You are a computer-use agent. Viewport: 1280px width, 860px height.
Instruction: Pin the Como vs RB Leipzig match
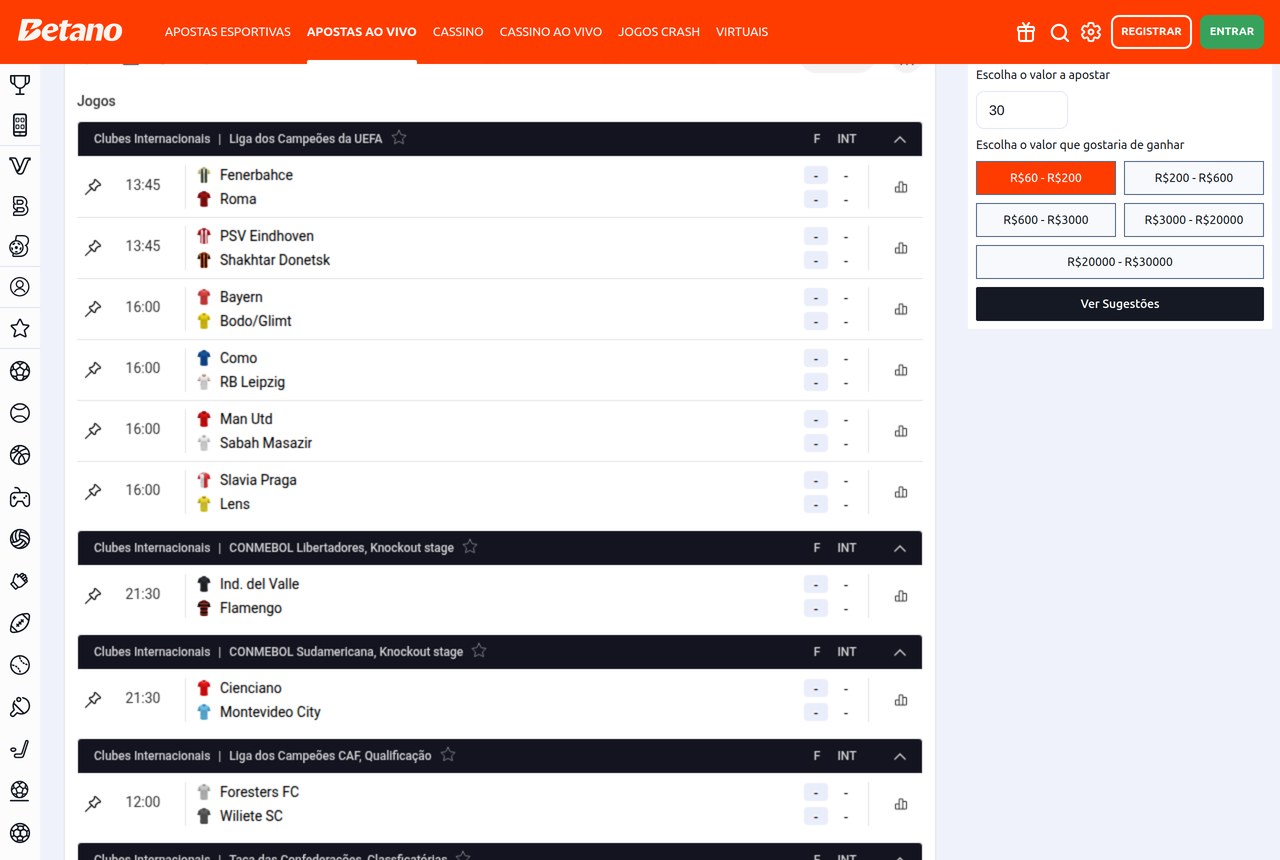point(93,370)
